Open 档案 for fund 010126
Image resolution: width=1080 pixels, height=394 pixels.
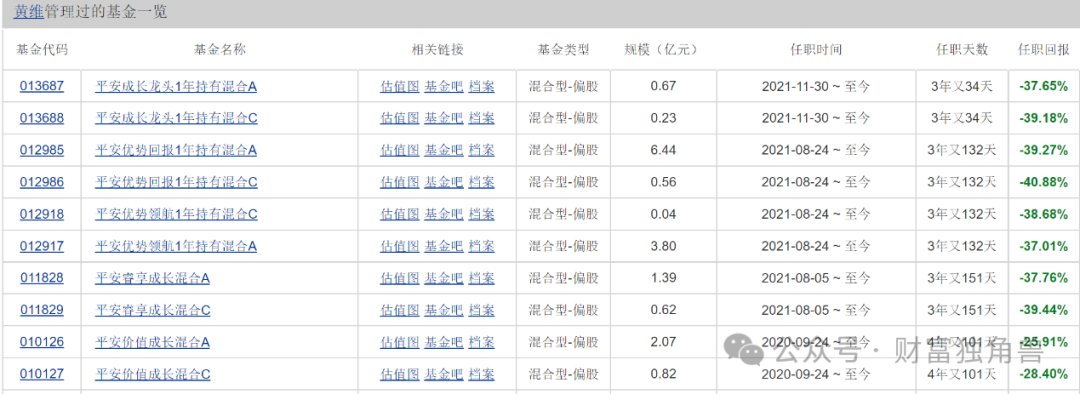point(481,342)
